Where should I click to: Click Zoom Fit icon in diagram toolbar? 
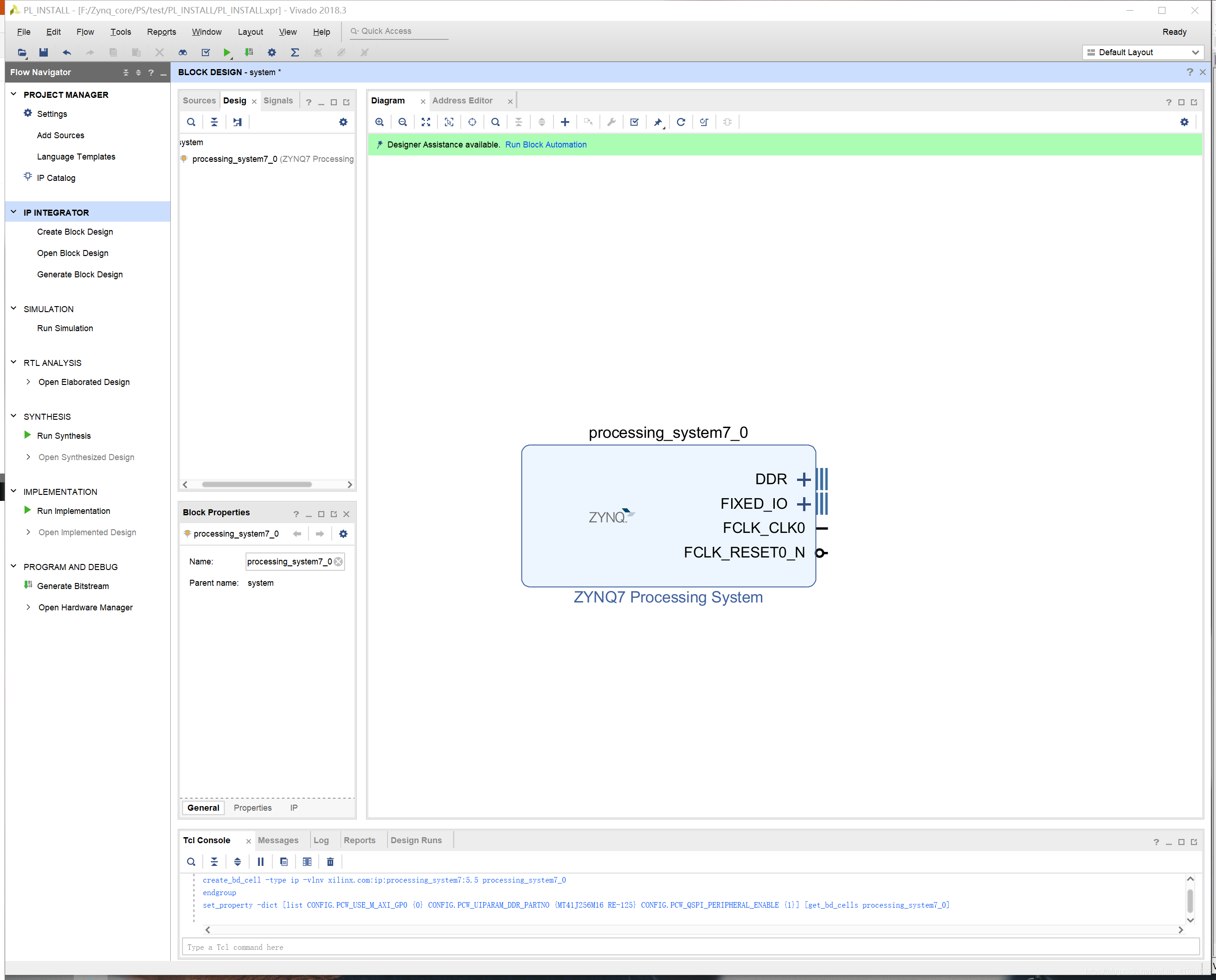426,122
